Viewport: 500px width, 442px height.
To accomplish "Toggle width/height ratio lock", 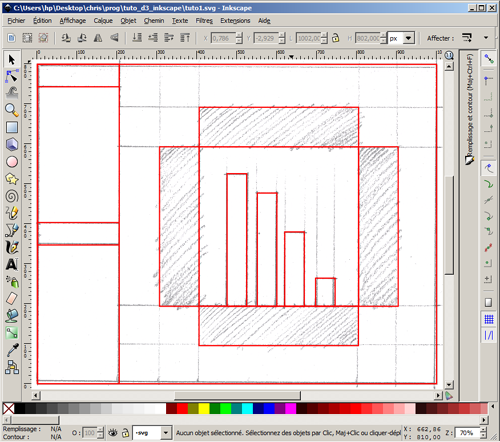I will [x=336, y=38].
